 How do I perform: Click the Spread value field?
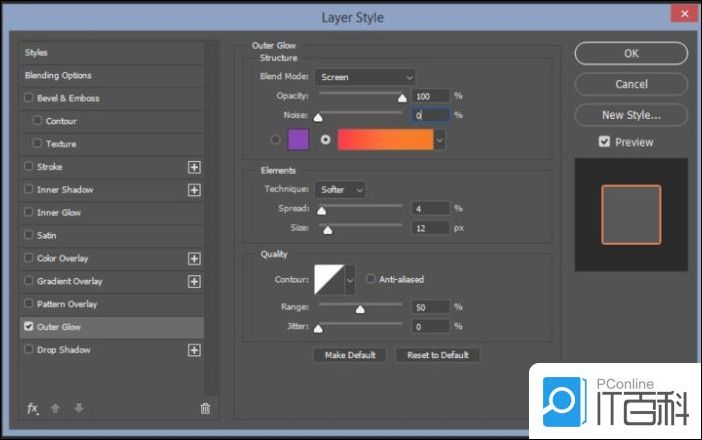(430, 209)
